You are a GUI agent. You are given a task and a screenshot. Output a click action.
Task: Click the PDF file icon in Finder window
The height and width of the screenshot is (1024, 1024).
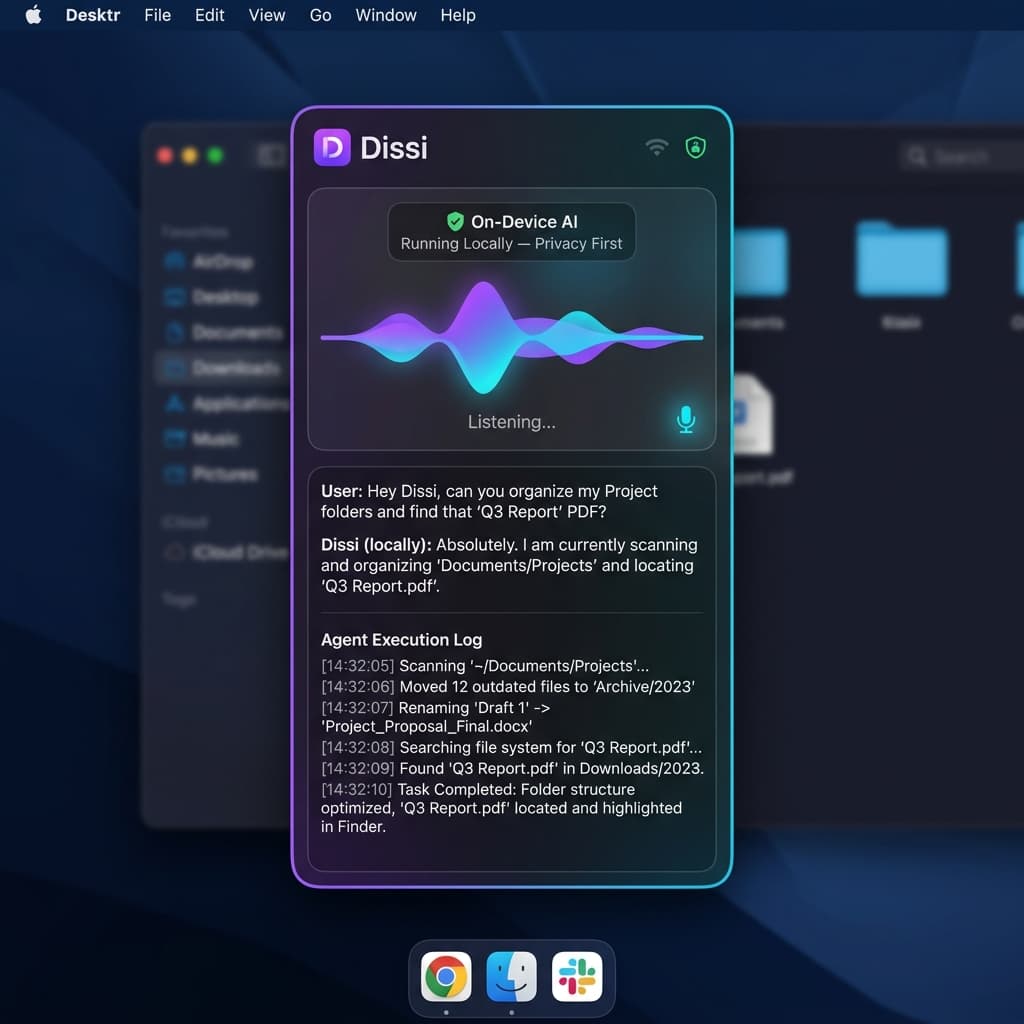(752, 415)
